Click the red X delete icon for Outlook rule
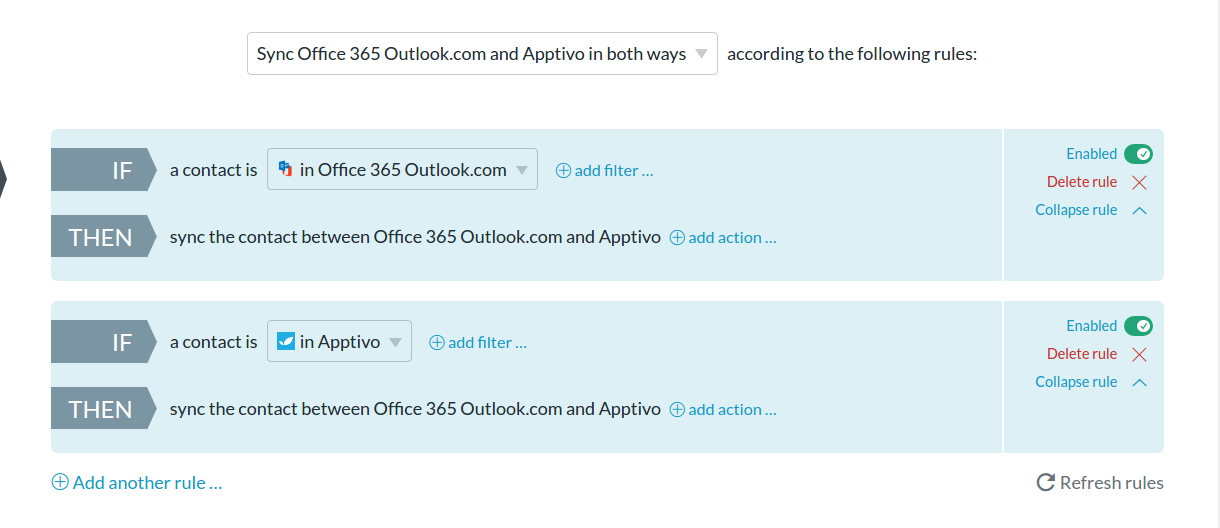The image size is (1220, 528). tap(1139, 183)
